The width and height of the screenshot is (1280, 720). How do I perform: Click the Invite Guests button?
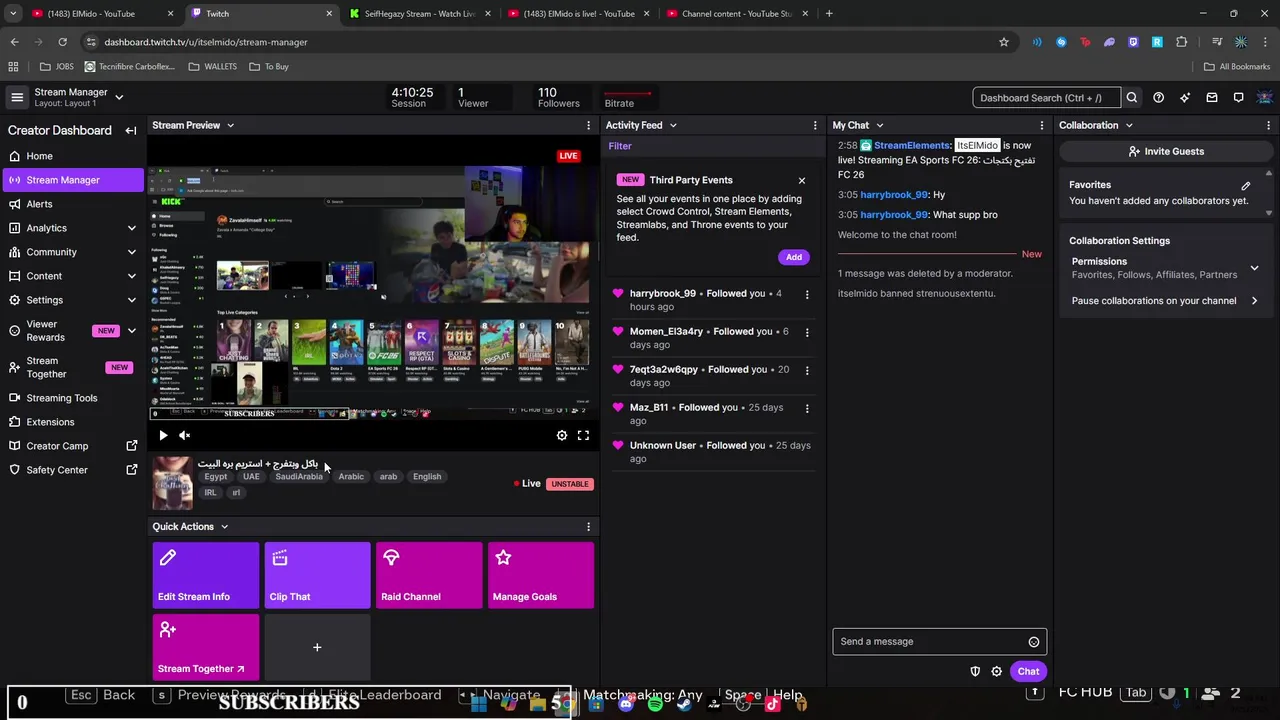click(1165, 151)
